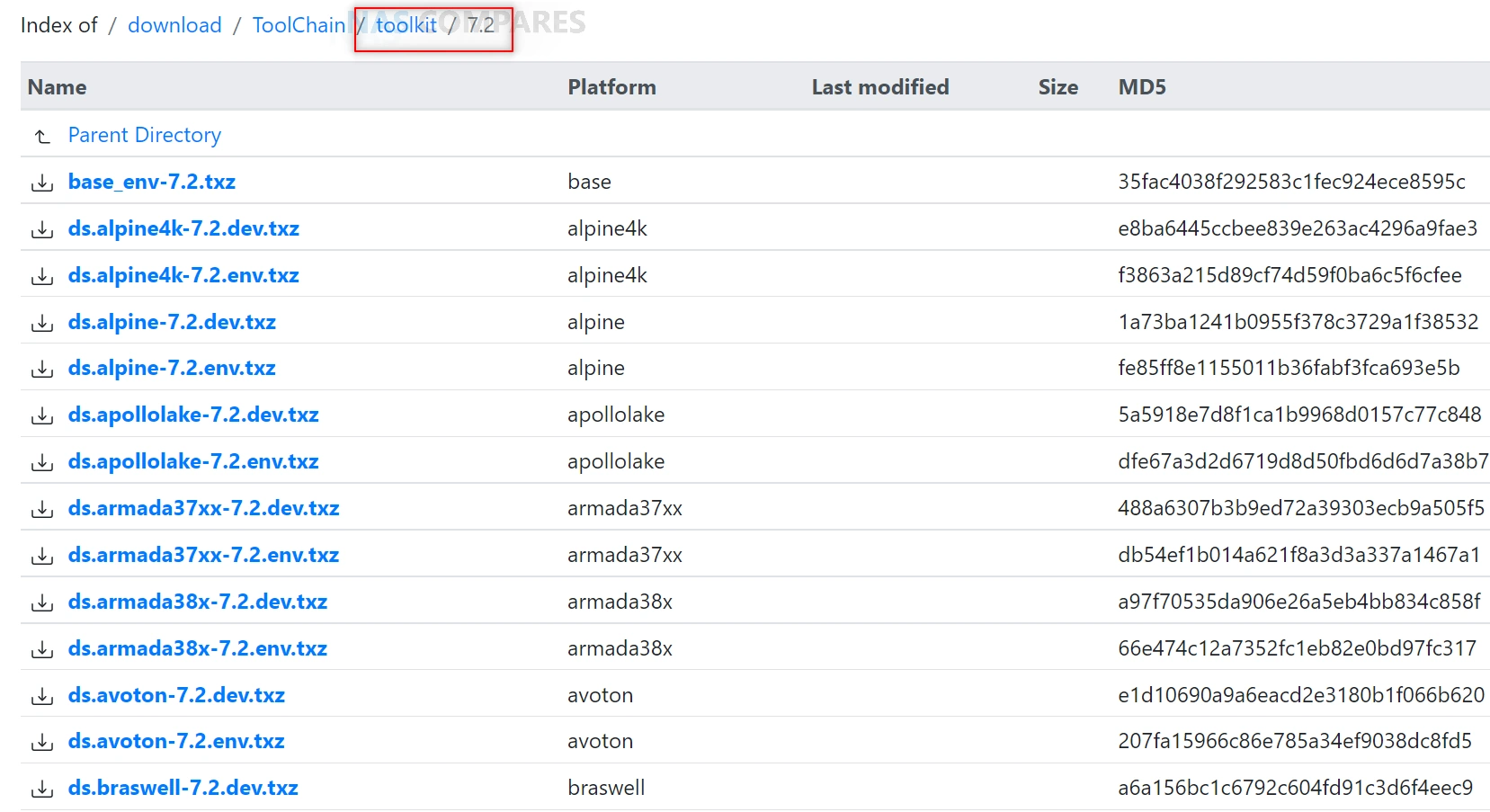Click download icon beside ds.armada37xx-7.2.env.txz
The image size is (1490, 812).
pyautogui.click(x=42, y=557)
